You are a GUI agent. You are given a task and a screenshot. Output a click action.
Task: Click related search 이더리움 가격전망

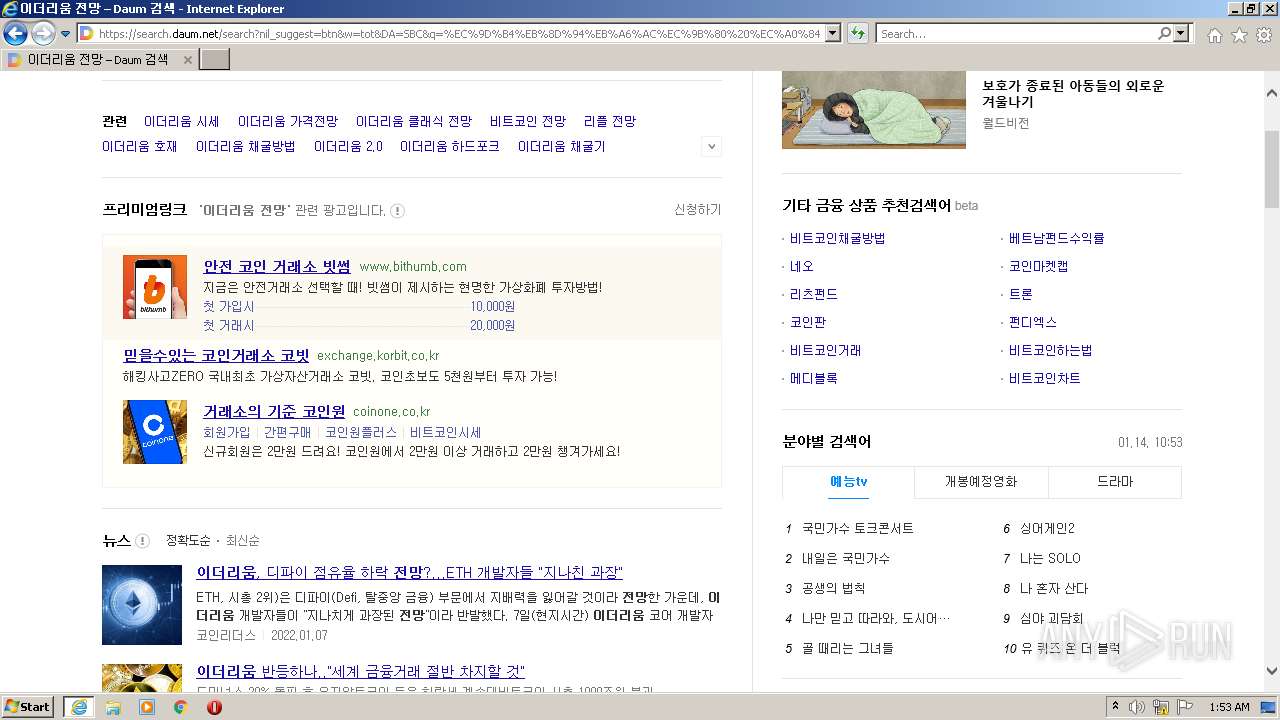(288, 122)
